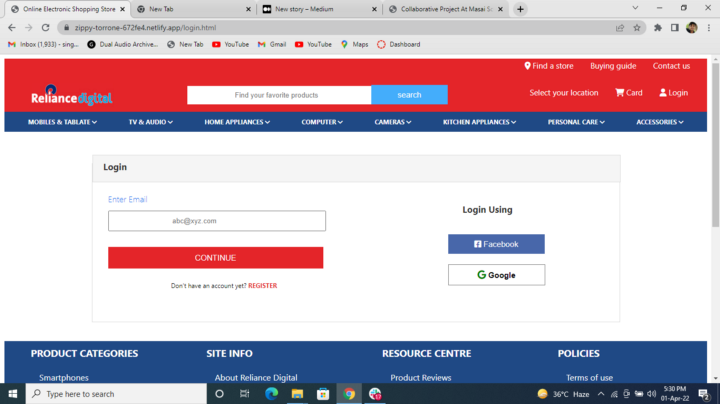Log in using the Facebook button

point(496,244)
